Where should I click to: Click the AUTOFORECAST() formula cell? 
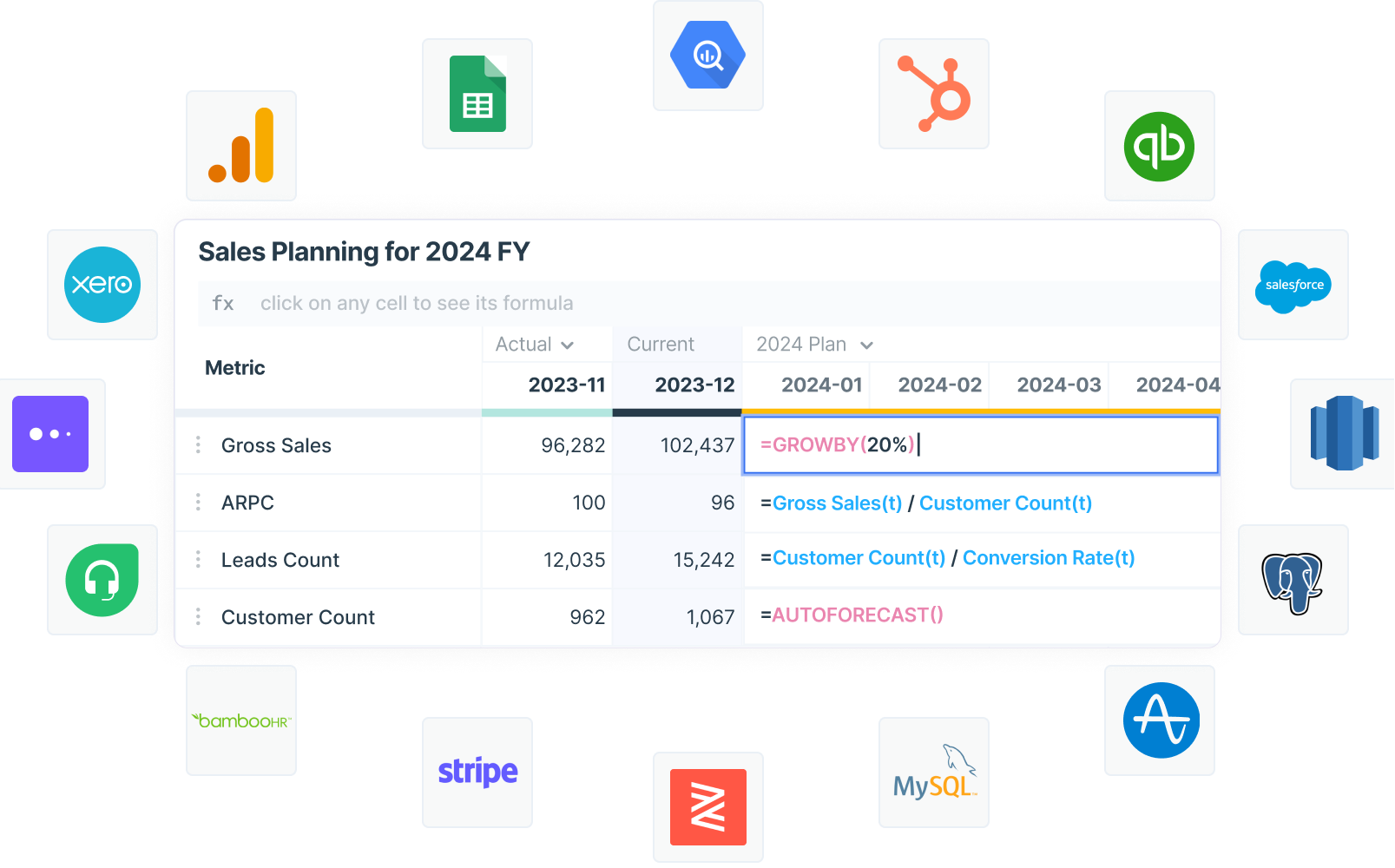click(x=981, y=615)
